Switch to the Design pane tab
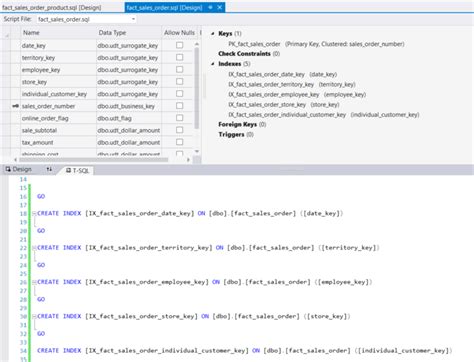This screenshot has height=362, width=474. pyautogui.click(x=19, y=169)
